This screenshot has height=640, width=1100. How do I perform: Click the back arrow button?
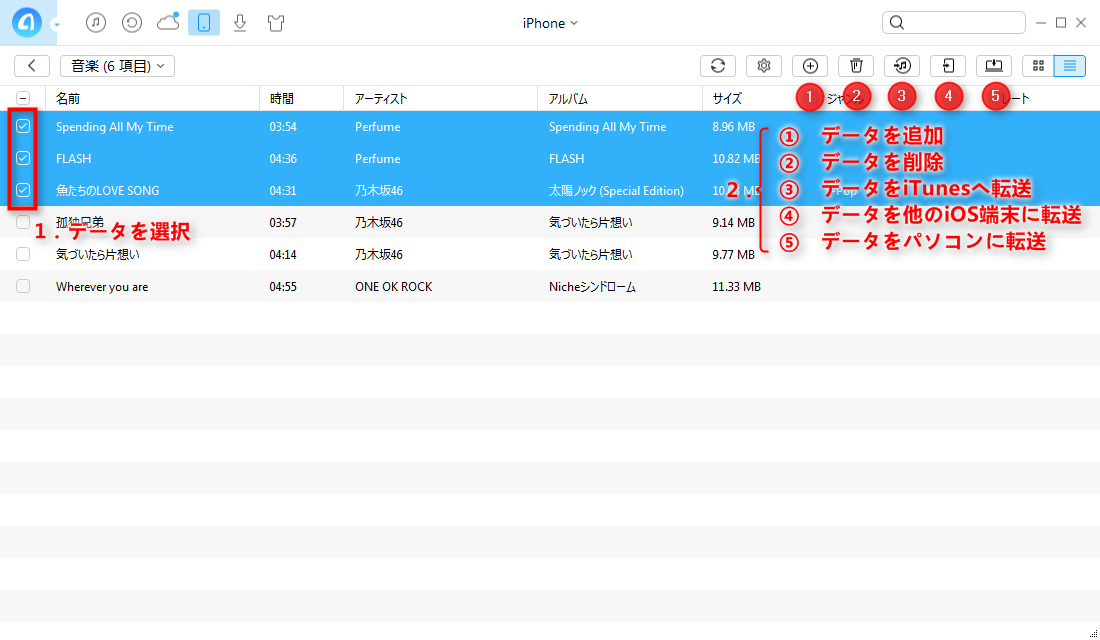point(32,66)
